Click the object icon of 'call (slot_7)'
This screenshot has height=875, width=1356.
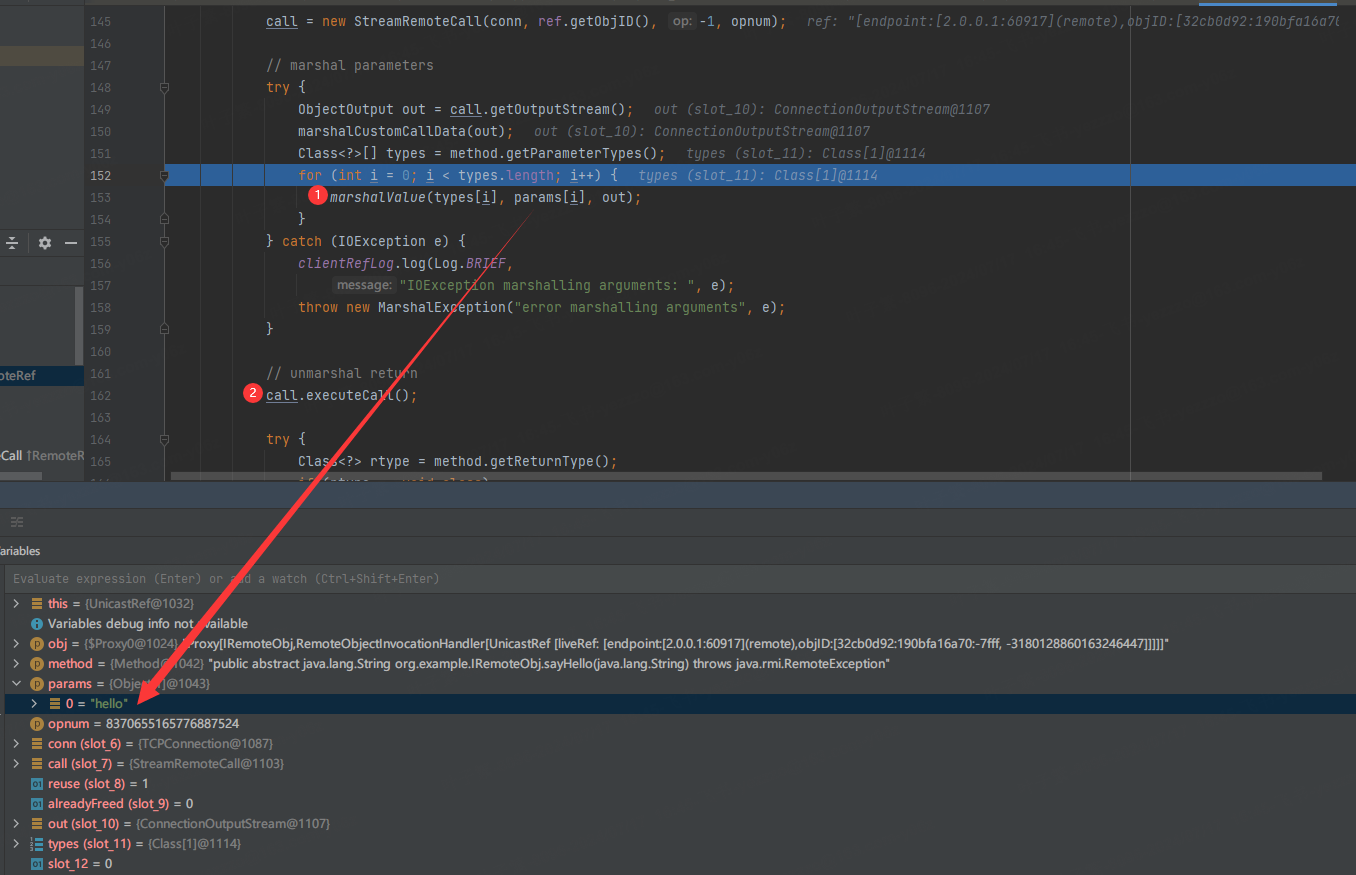point(37,764)
